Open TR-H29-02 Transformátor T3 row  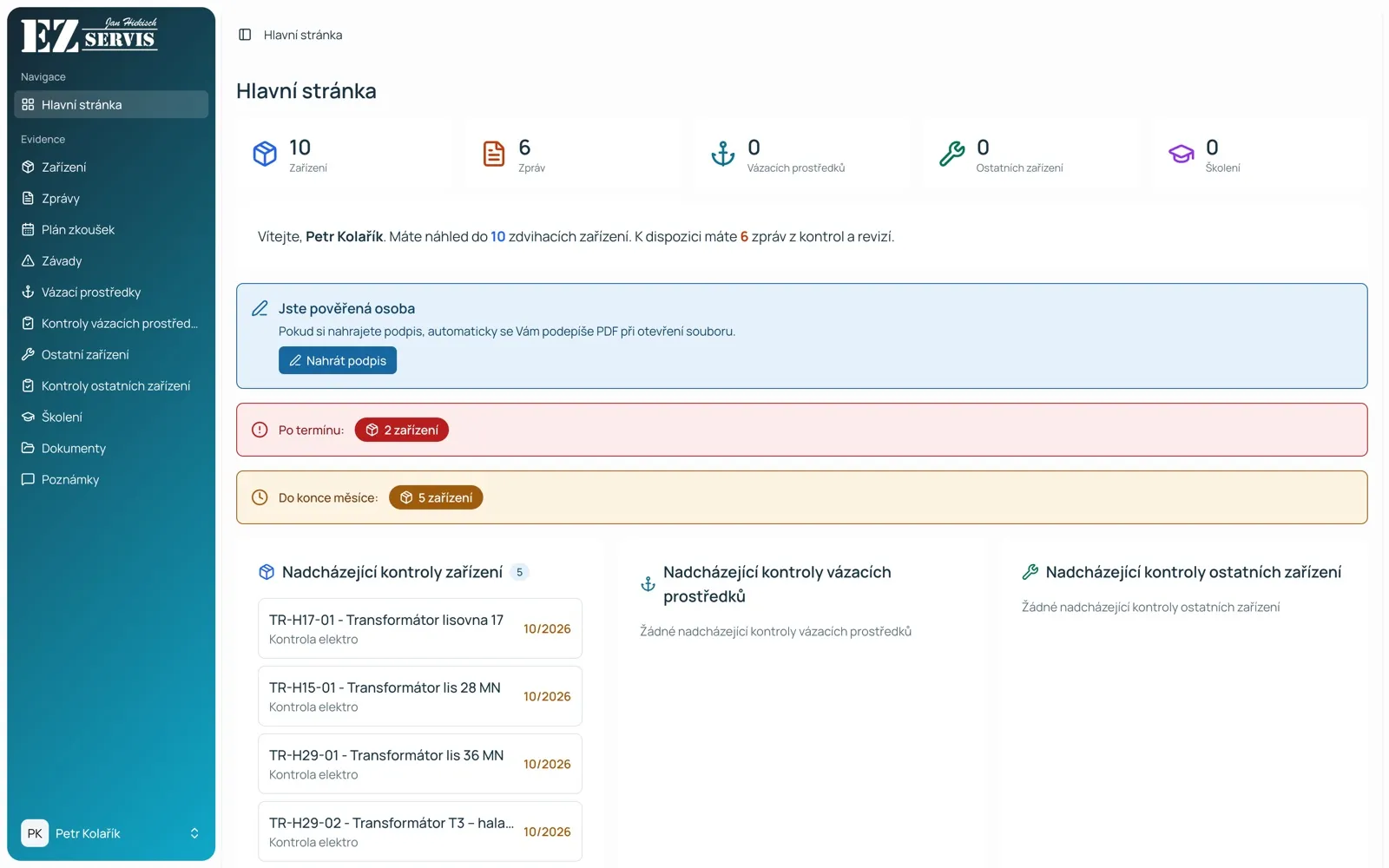[x=420, y=832]
